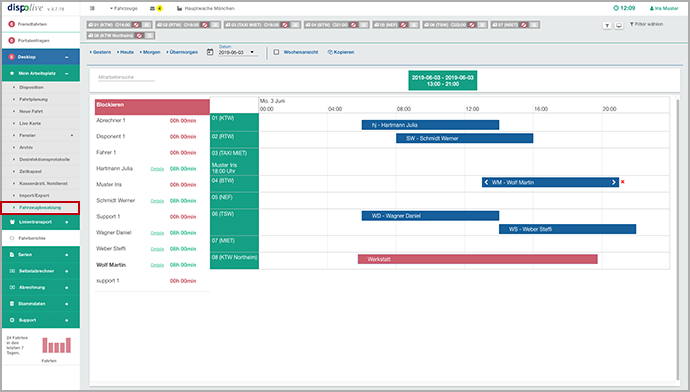Shift WM - Wolf Martin bar left with chevron
This screenshot has width=690, height=392.
pyautogui.click(x=486, y=182)
